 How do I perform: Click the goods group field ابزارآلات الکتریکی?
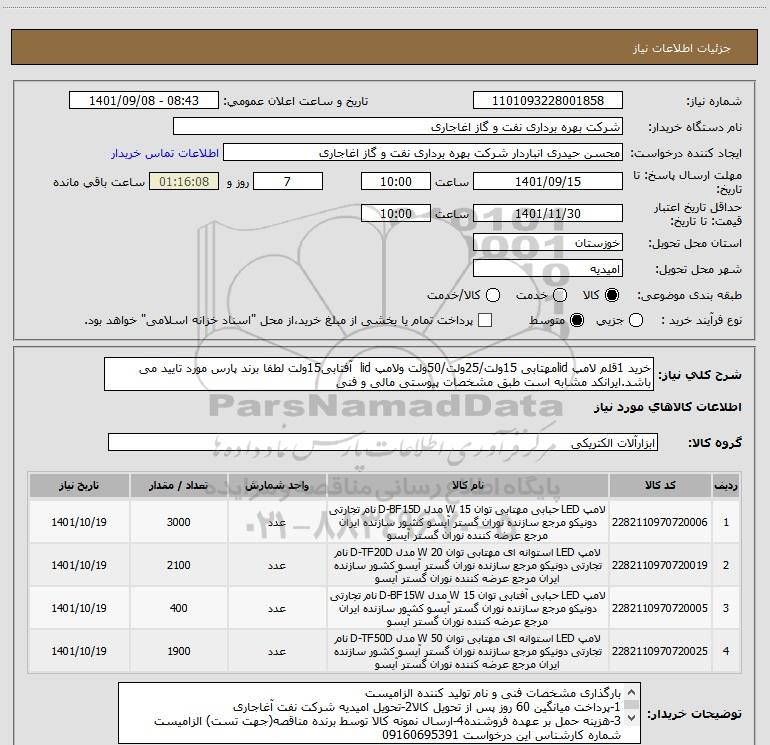pyautogui.click(x=383, y=442)
